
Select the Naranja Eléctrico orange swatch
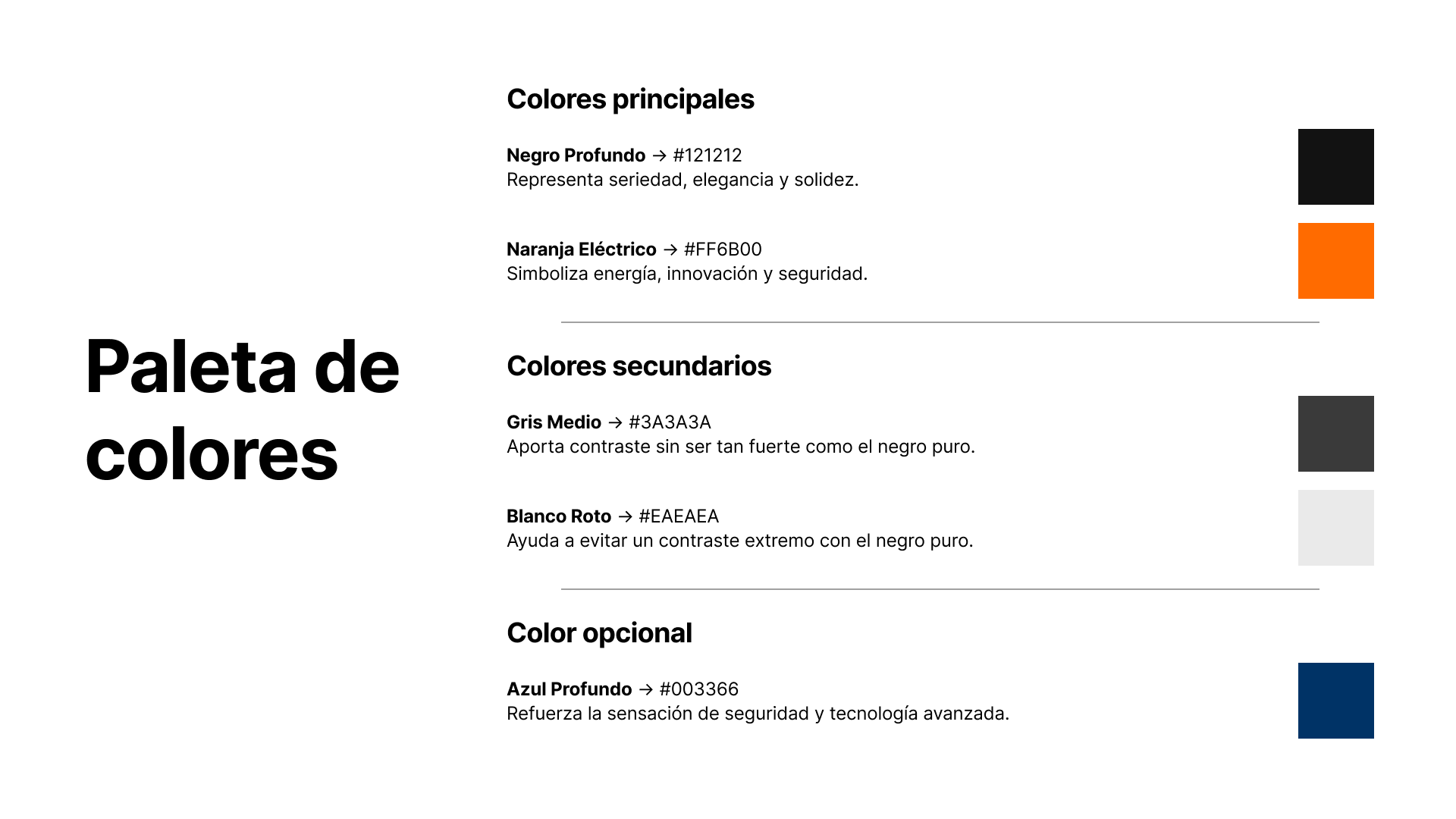1335,261
